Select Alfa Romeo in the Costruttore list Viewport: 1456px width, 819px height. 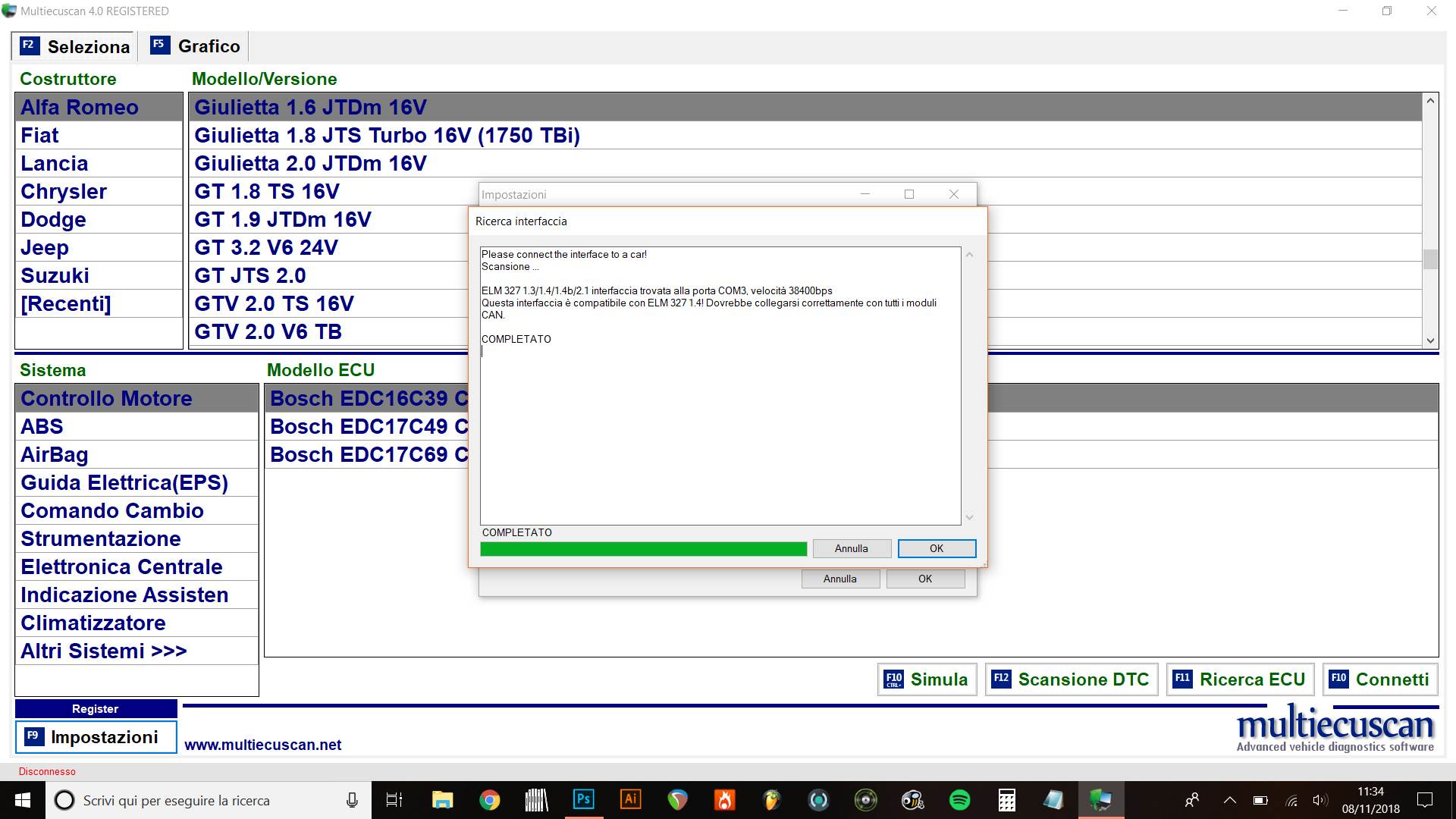tap(99, 107)
